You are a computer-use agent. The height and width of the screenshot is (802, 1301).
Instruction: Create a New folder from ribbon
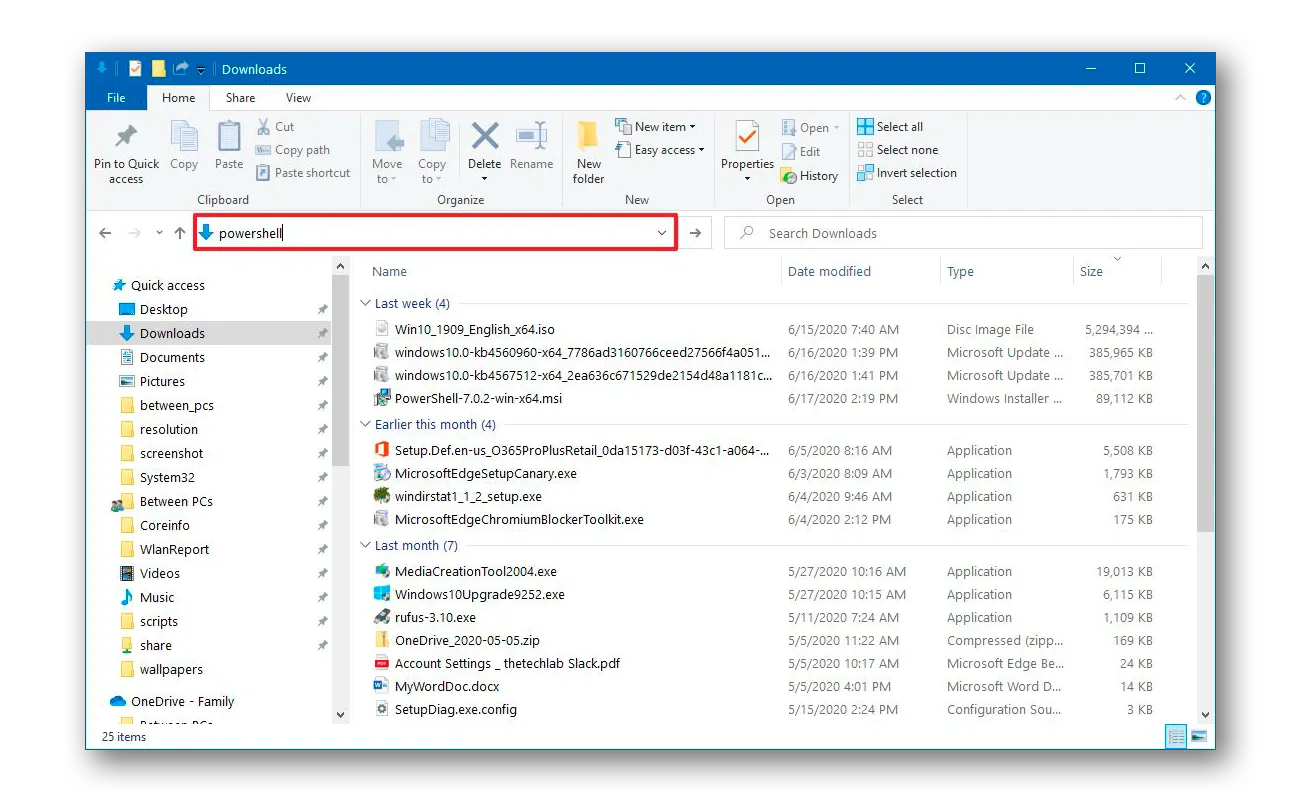(x=588, y=152)
